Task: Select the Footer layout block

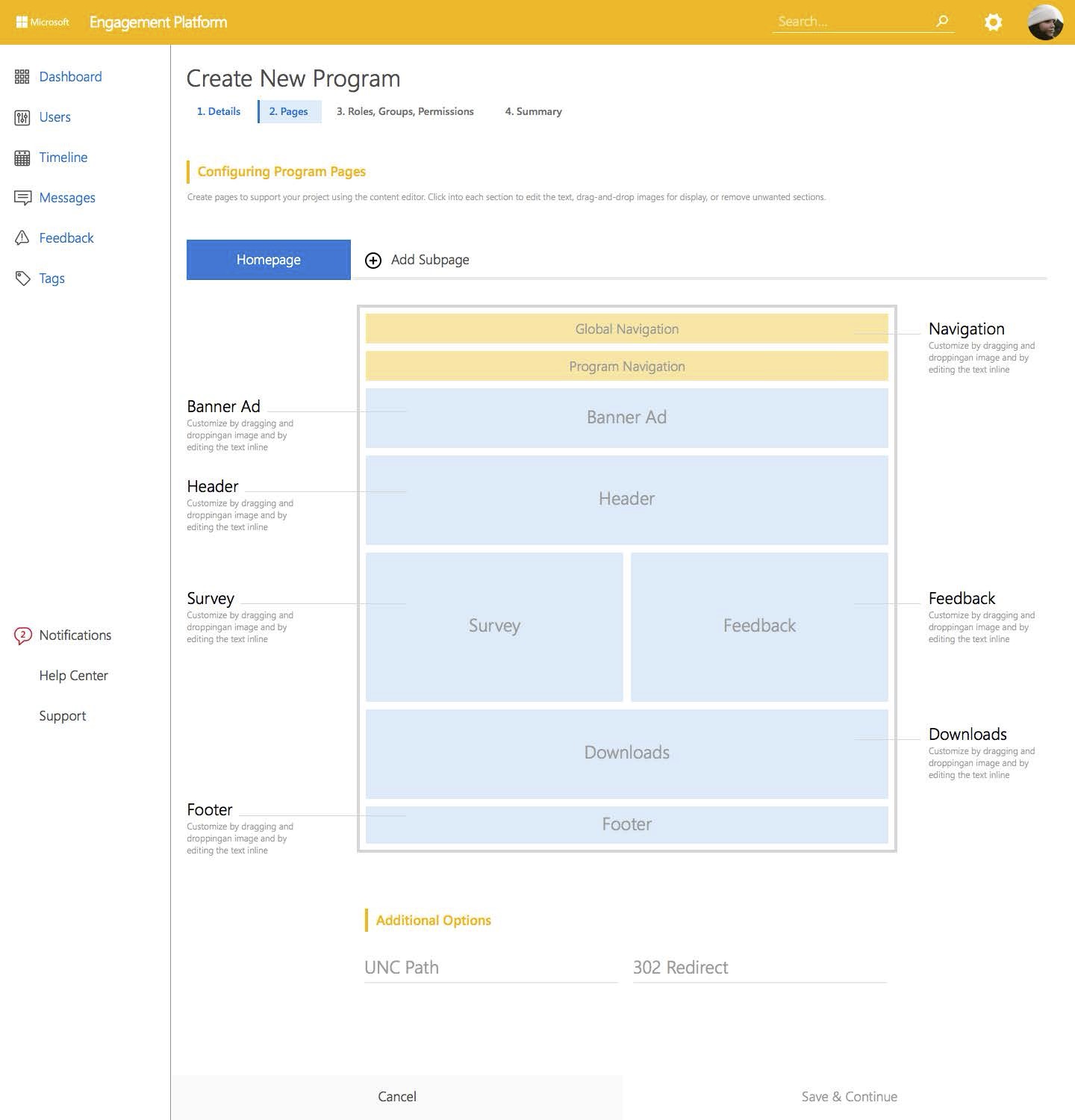Action: (627, 825)
